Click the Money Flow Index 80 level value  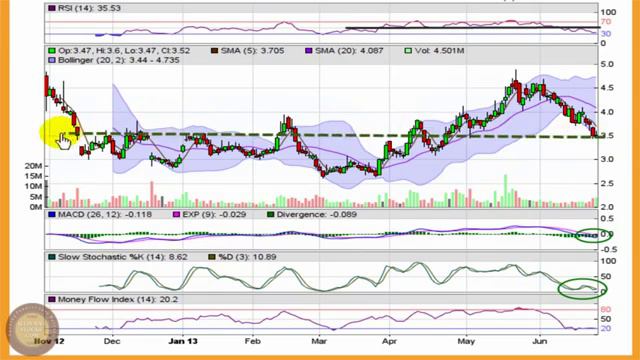coord(606,310)
